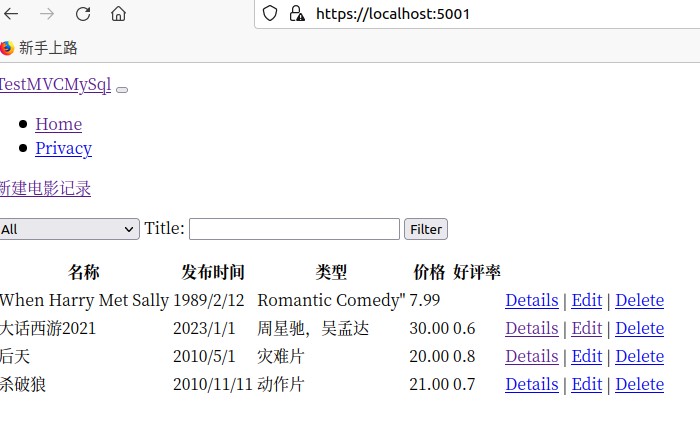
Task: Delete the 大话西游2021 record
Action: [639, 328]
